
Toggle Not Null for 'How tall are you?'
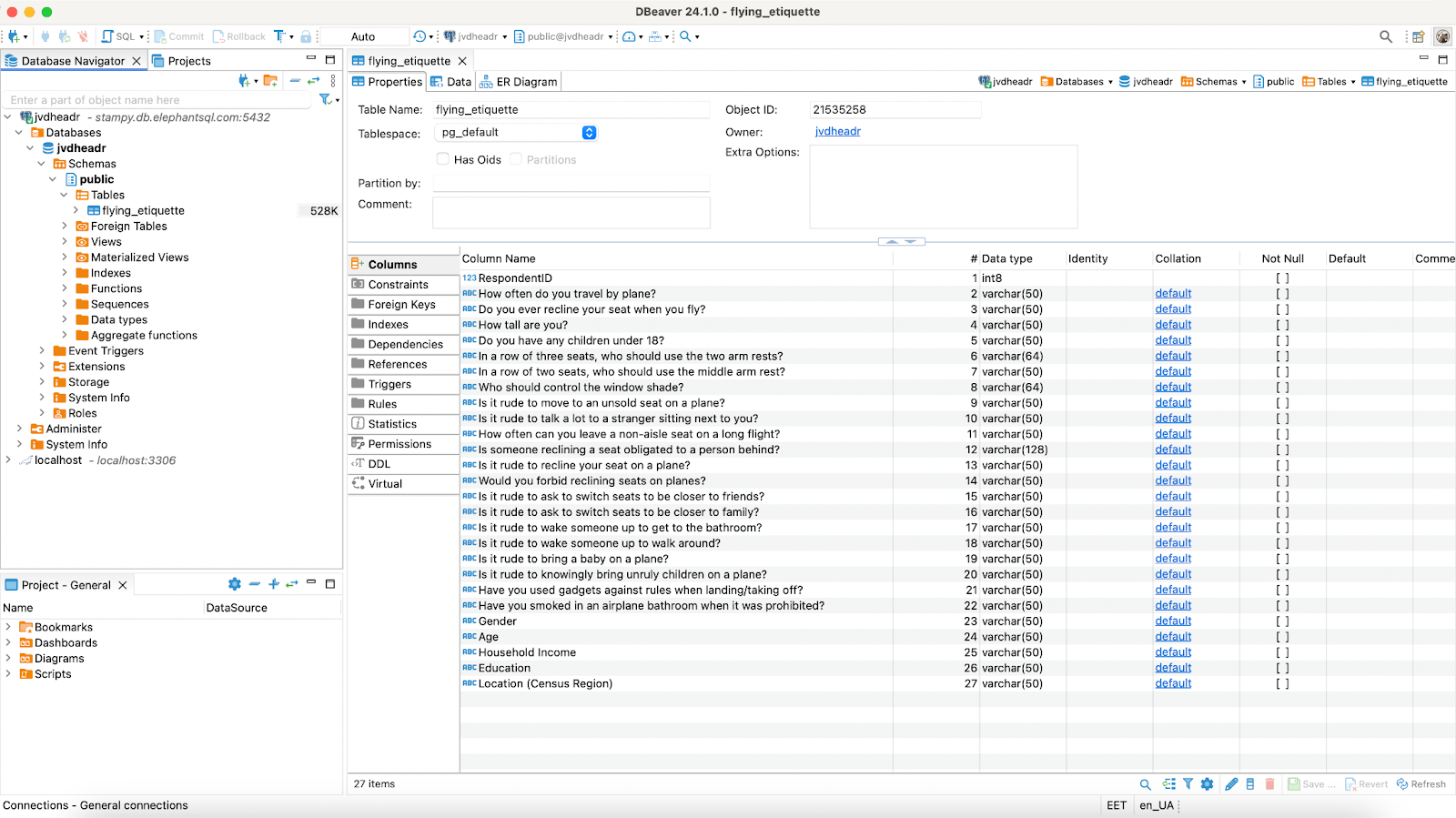pos(1282,325)
